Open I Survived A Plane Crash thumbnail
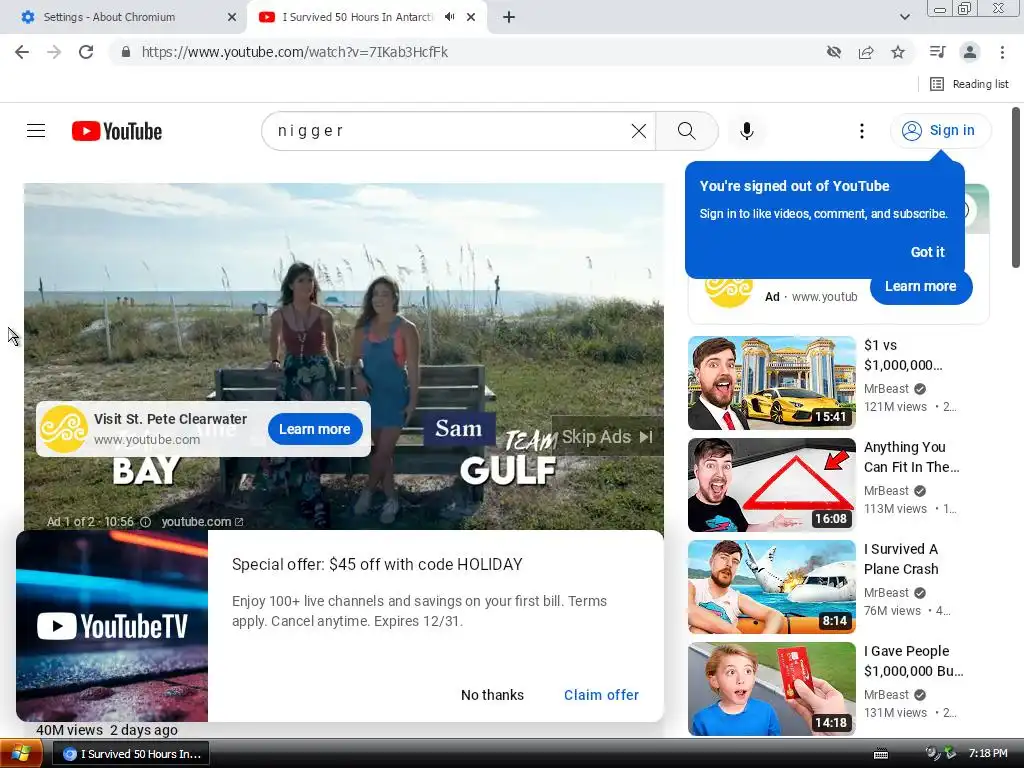Image resolution: width=1024 pixels, height=768 pixels. tap(772, 586)
